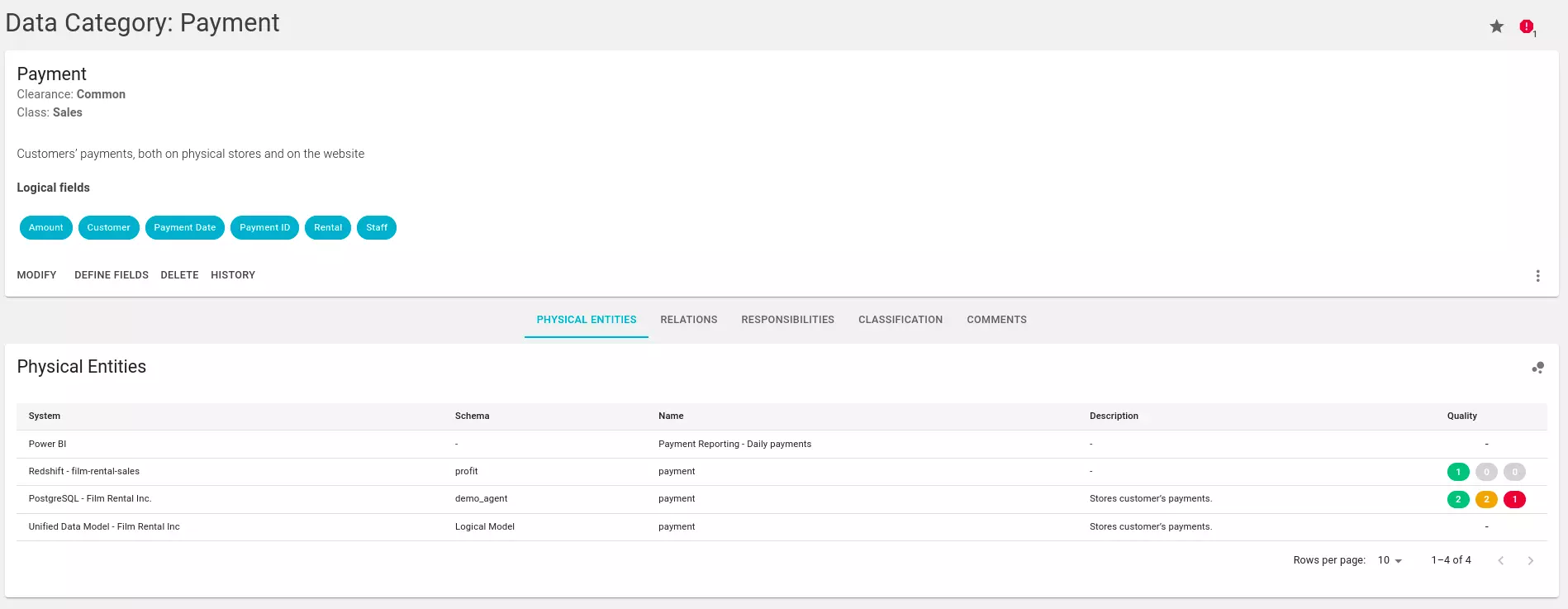The height and width of the screenshot is (609, 1568).
Task: Open the Responsibilities tab
Action: pos(787,320)
